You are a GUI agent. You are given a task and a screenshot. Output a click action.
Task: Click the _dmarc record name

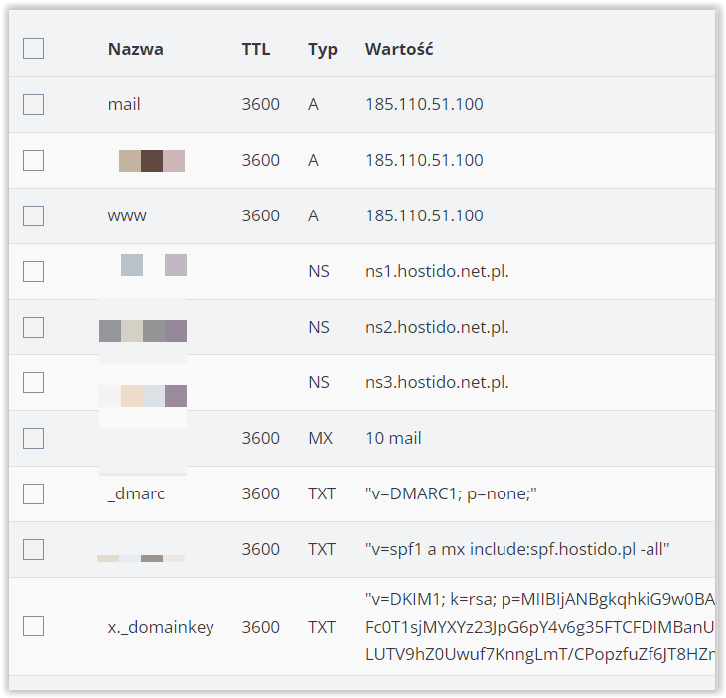click(x=136, y=494)
